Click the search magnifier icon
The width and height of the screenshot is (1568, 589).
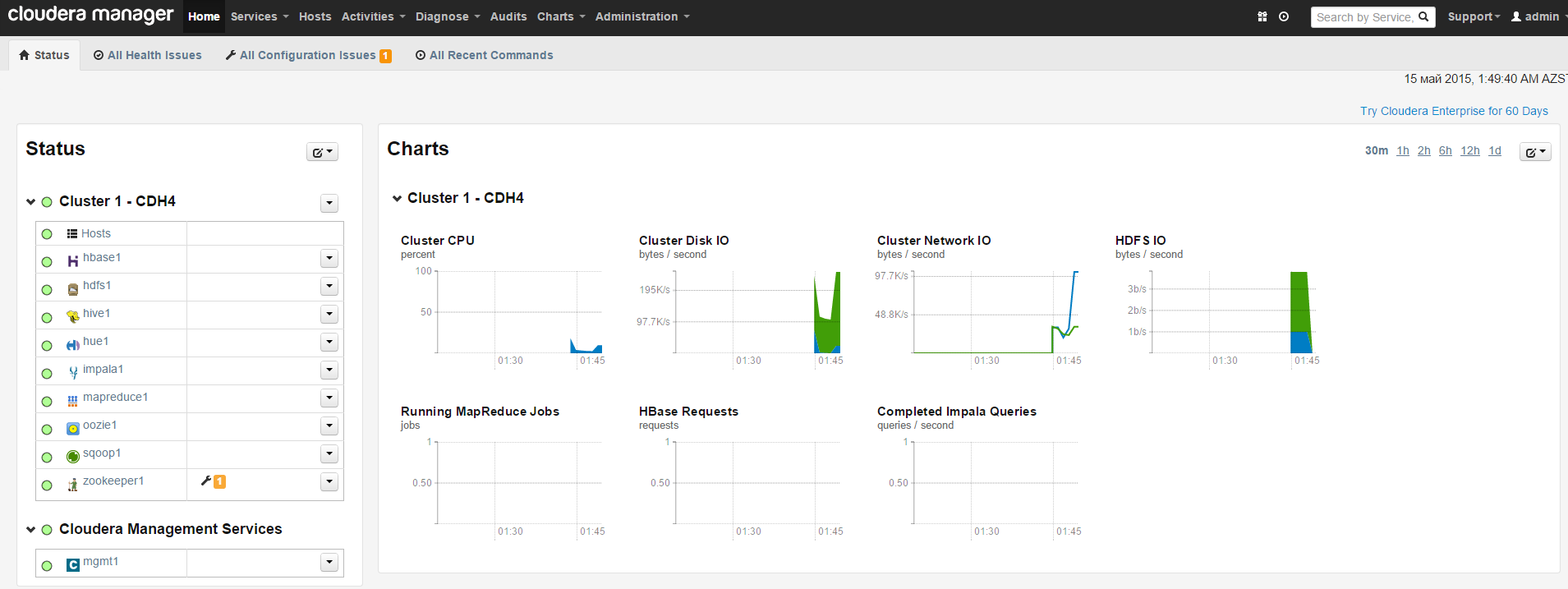click(x=1424, y=16)
